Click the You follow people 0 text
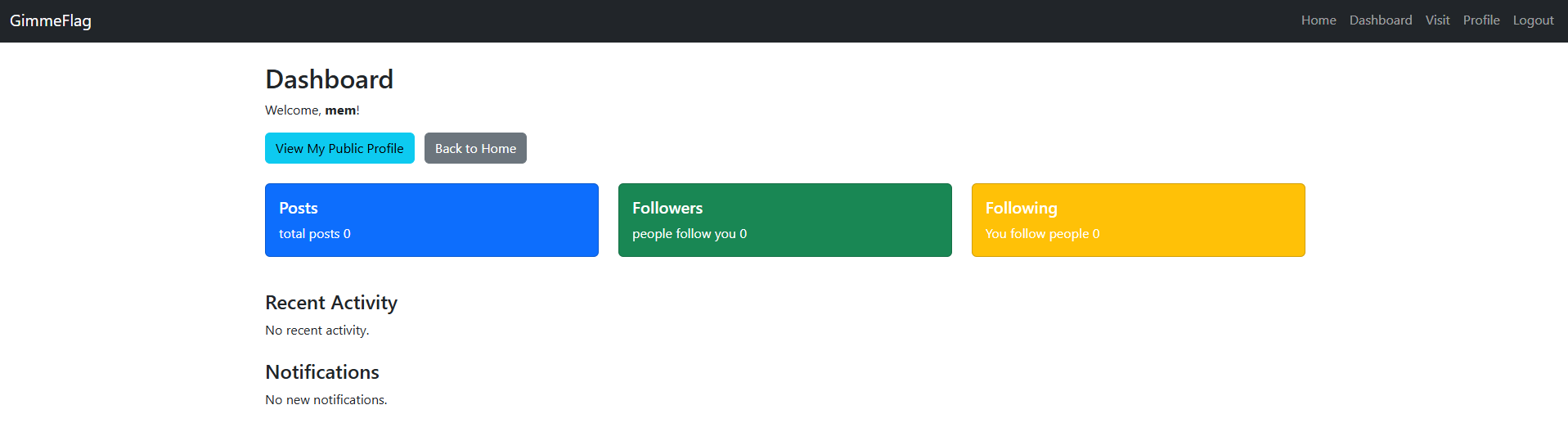Screen dimensions: 1568x423 1042,234
